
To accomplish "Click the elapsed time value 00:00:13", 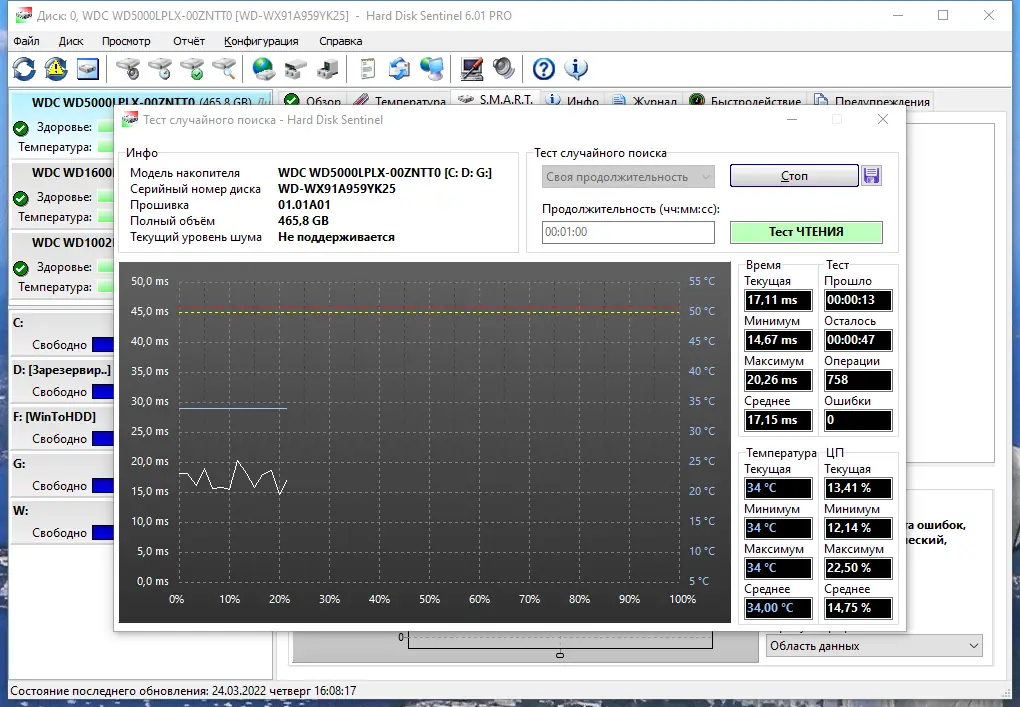I will coord(857,300).
